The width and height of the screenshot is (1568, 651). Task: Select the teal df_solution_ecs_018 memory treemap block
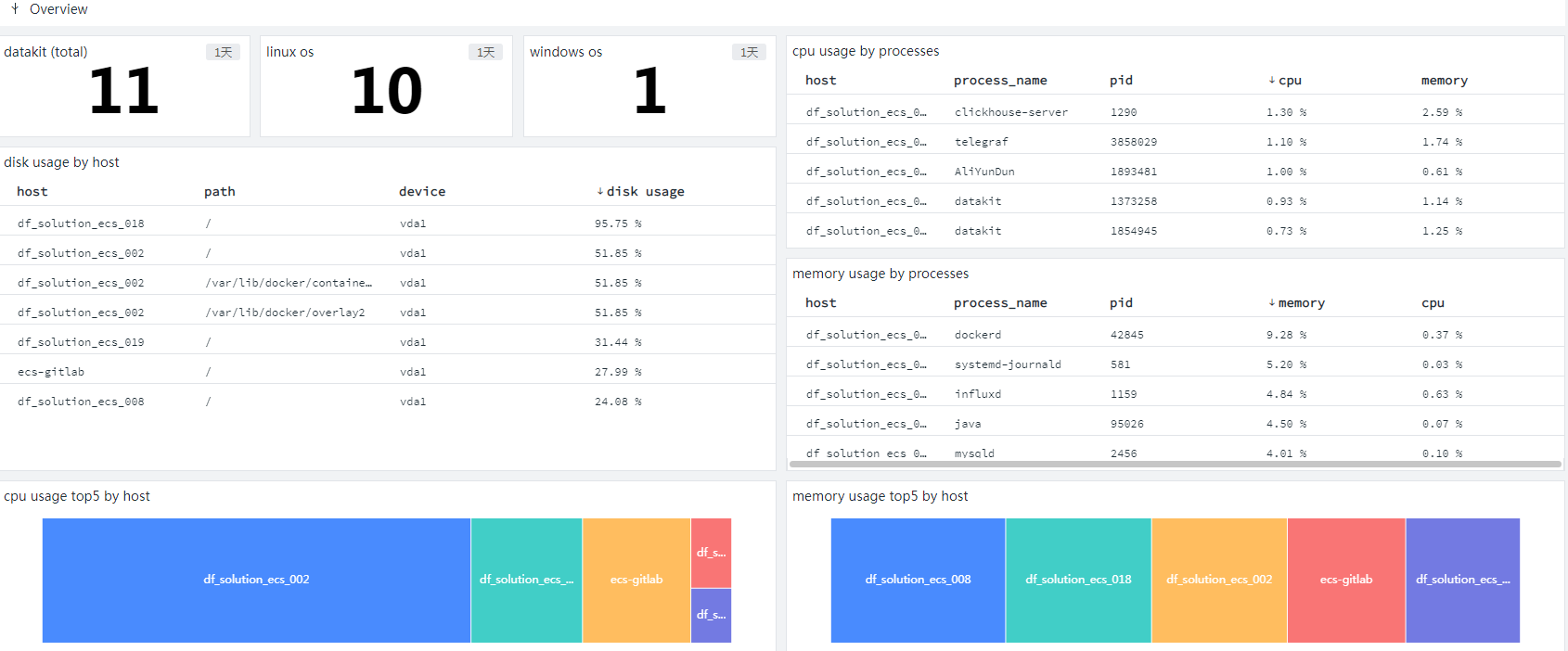pyautogui.click(x=1078, y=580)
